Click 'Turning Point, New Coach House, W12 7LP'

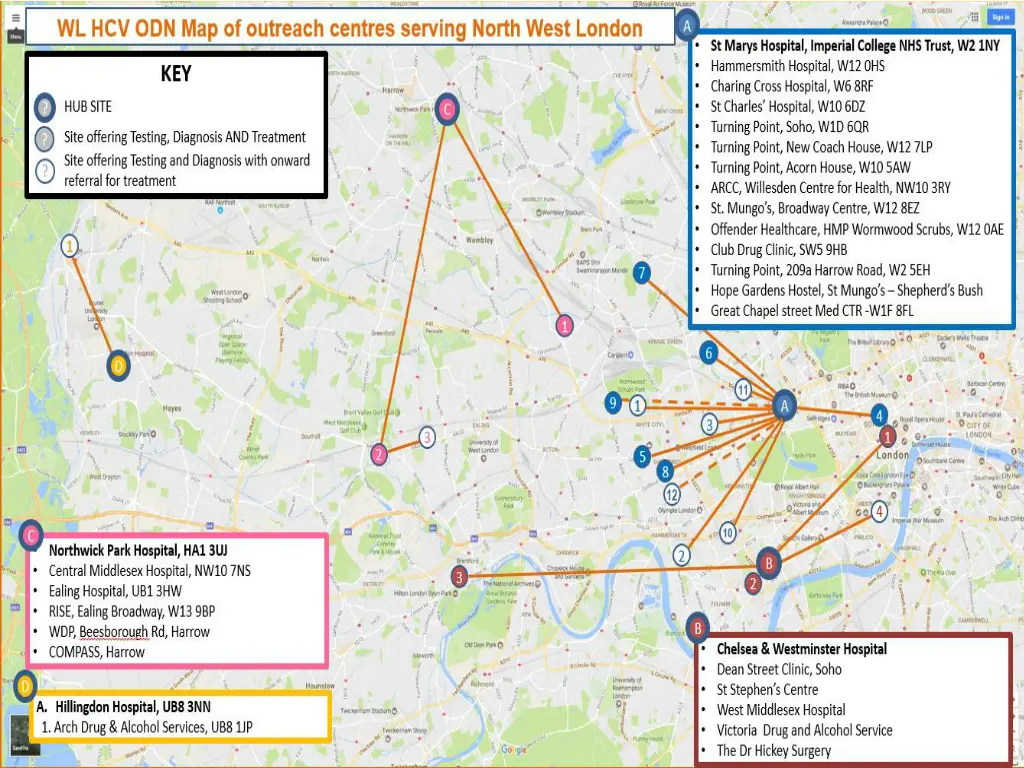tap(822, 147)
